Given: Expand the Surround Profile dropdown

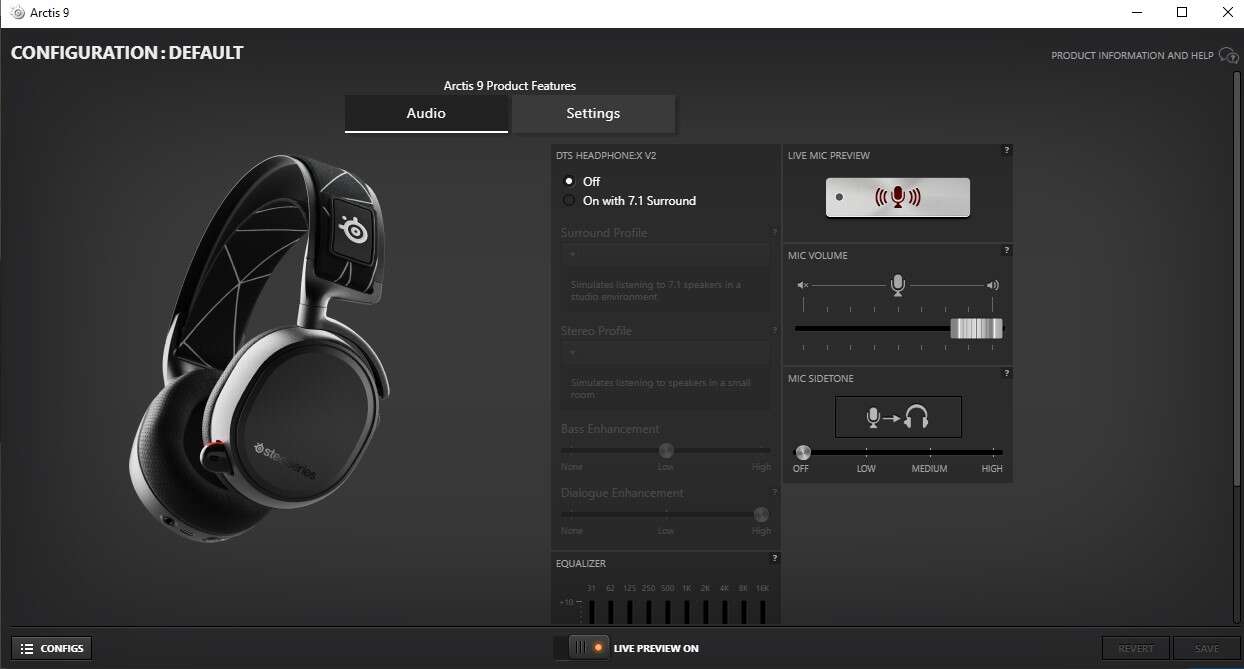Looking at the screenshot, I should tap(665, 255).
